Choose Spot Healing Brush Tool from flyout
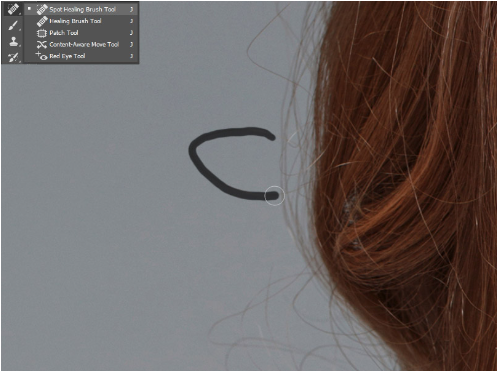The width and height of the screenshot is (497, 371). pos(82,9)
